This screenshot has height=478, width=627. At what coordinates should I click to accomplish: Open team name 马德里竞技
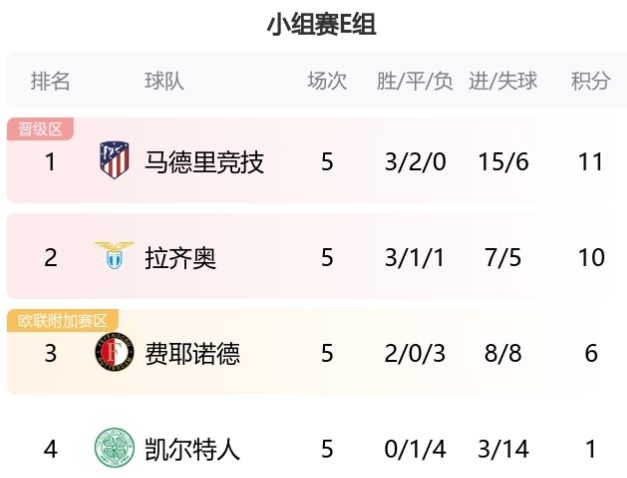pyautogui.click(x=204, y=162)
